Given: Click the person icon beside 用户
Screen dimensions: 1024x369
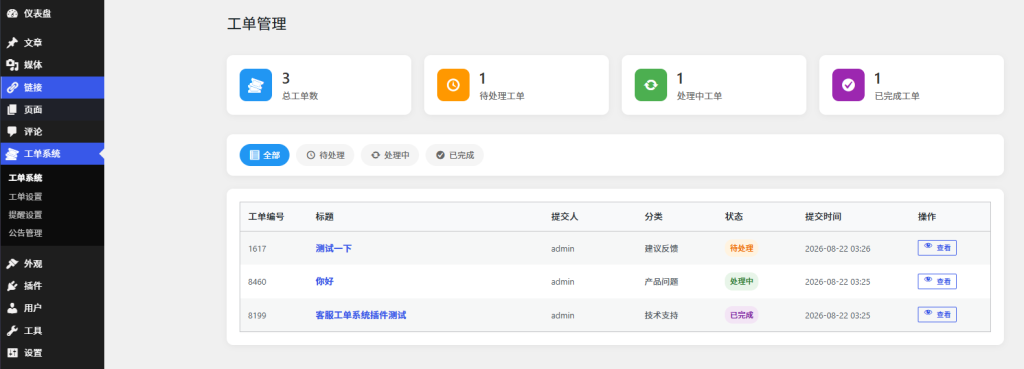Looking at the screenshot, I should (12, 308).
